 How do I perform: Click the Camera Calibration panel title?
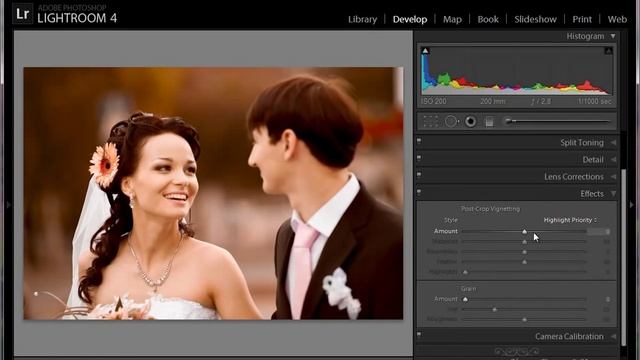coord(569,336)
